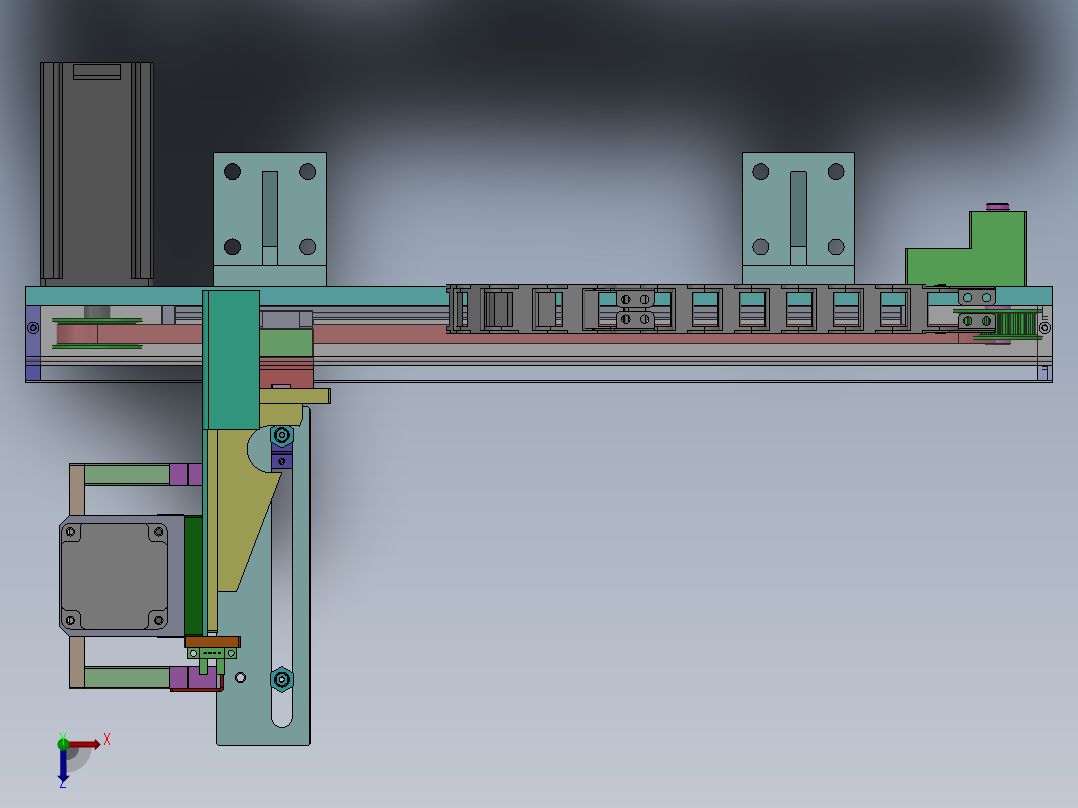1078x808 pixels.
Task: Select the upper green standoff rod
Action: pyautogui.click(x=126, y=474)
